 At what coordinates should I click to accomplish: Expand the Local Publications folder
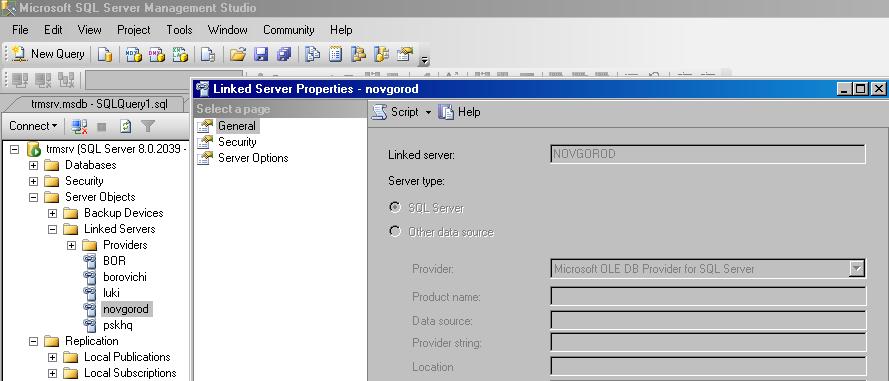click(x=53, y=357)
